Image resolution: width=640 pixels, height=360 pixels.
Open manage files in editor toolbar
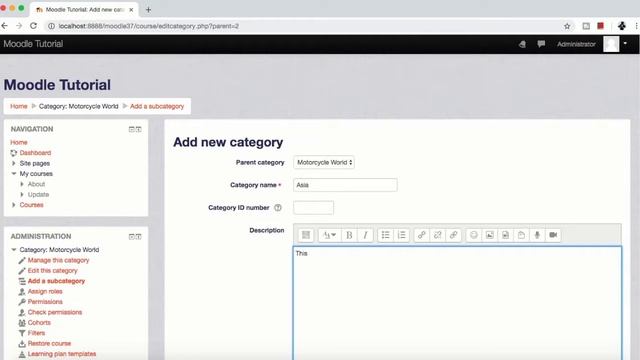click(x=521, y=235)
